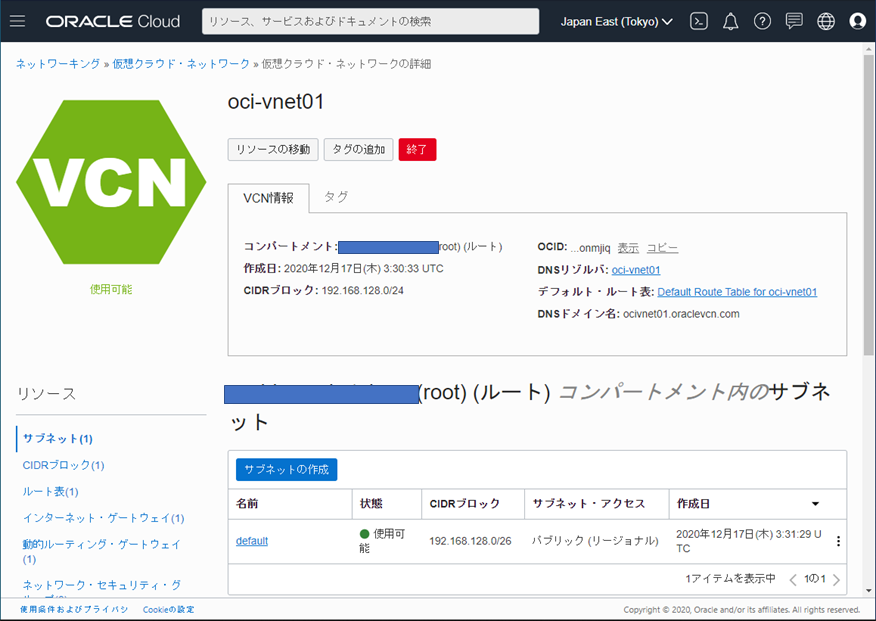
Task: Select CIDRブロック(1) in resources list
Action: coord(63,465)
